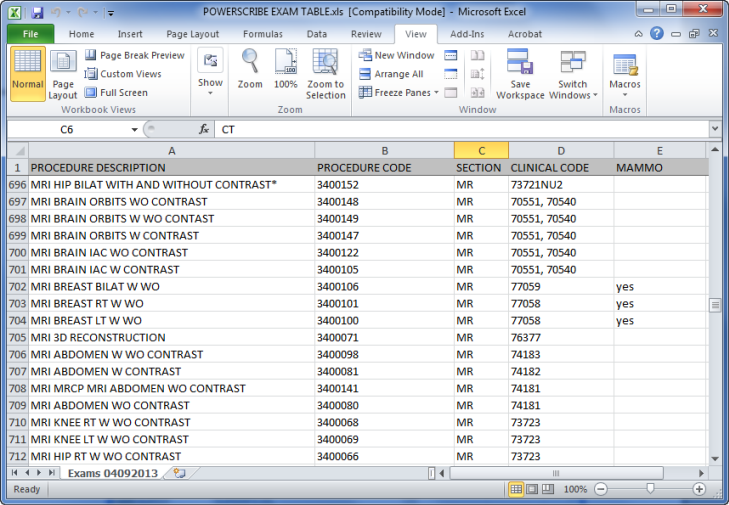This screenshot has width=729, height=505.
Task: Open the Macros dropdown
Action: tap(625, 72)
